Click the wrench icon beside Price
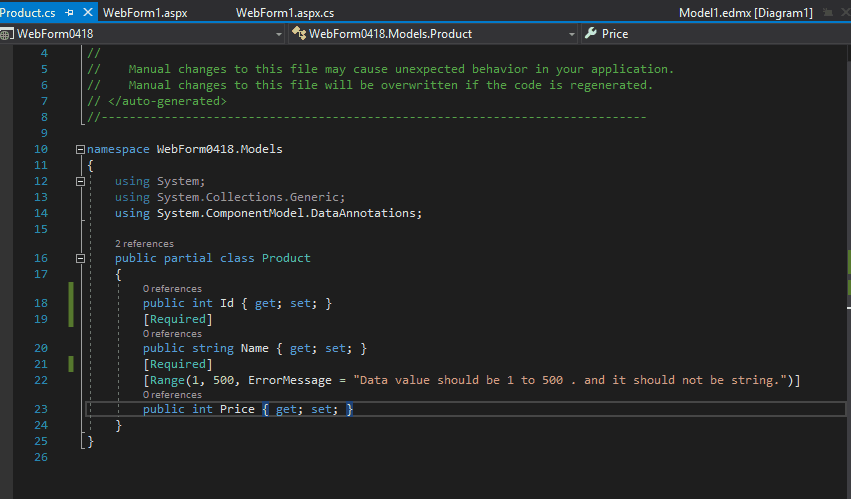Image resolution: width=851 pixels, height=499 pixels. pos(591,34)
